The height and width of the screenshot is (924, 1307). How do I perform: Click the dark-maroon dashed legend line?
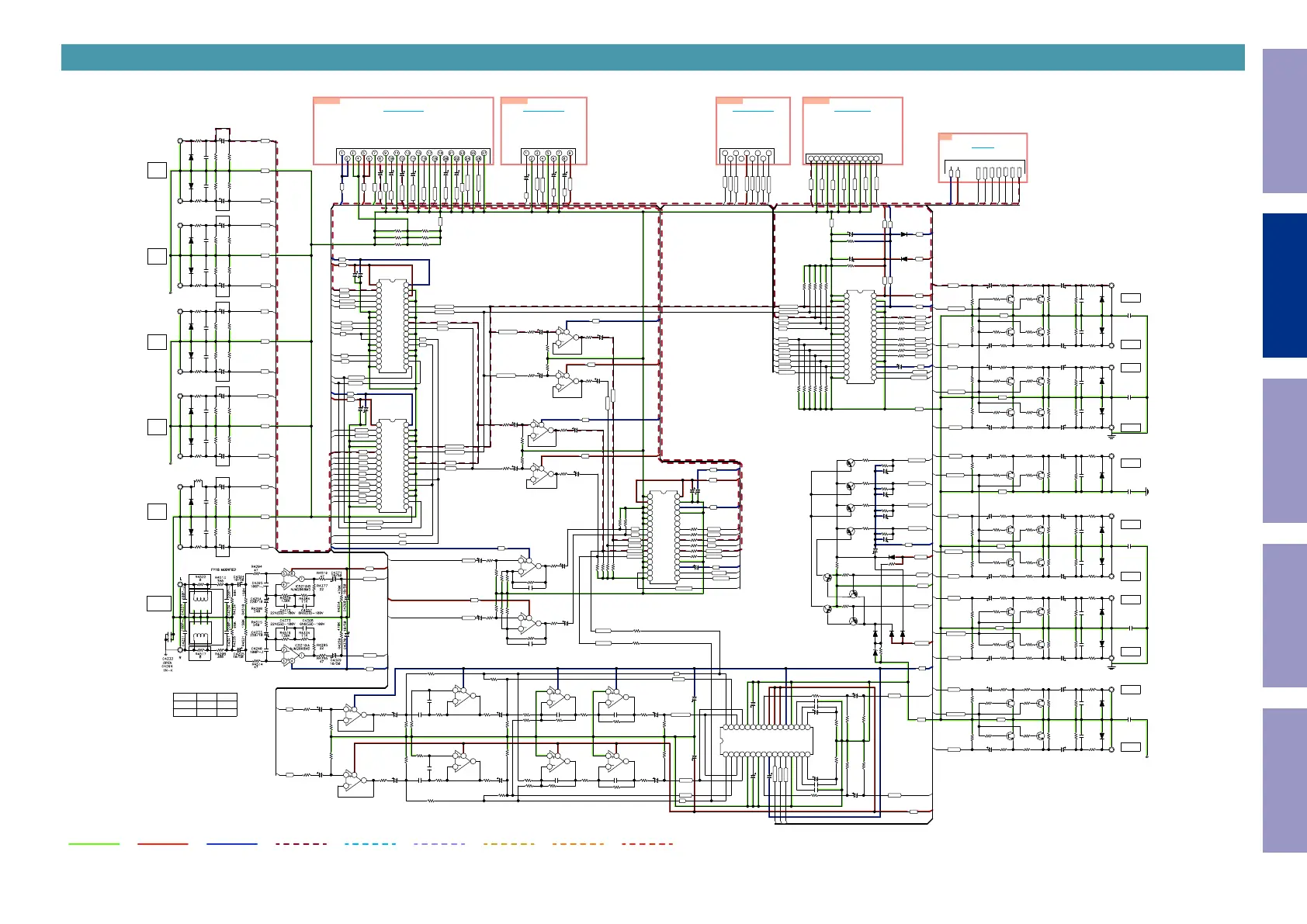tap(301, 843)
